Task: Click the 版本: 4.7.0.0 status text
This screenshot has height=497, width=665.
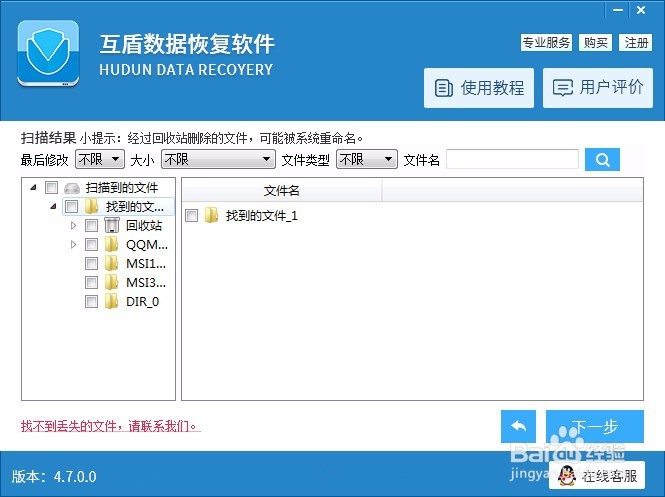Action: [x=54, y=477]
